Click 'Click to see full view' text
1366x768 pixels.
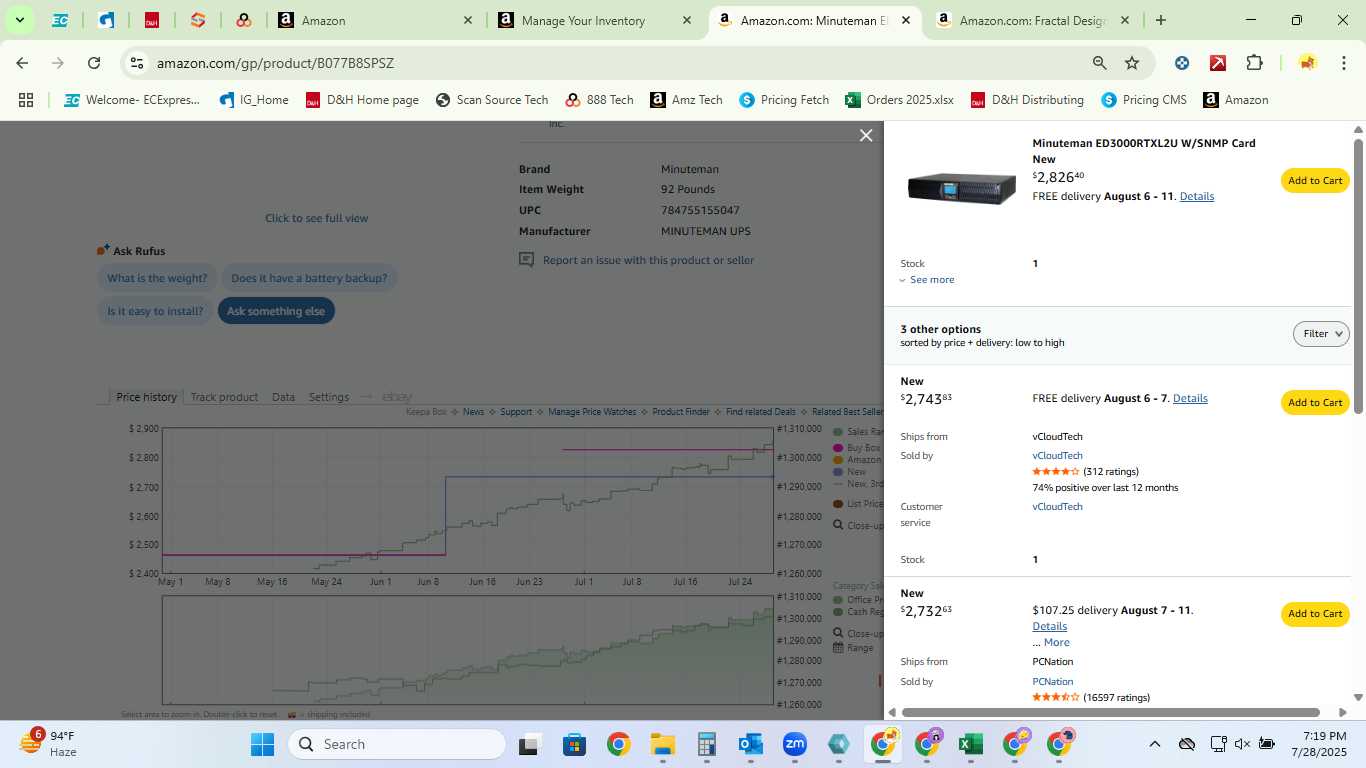click(316, 218)
